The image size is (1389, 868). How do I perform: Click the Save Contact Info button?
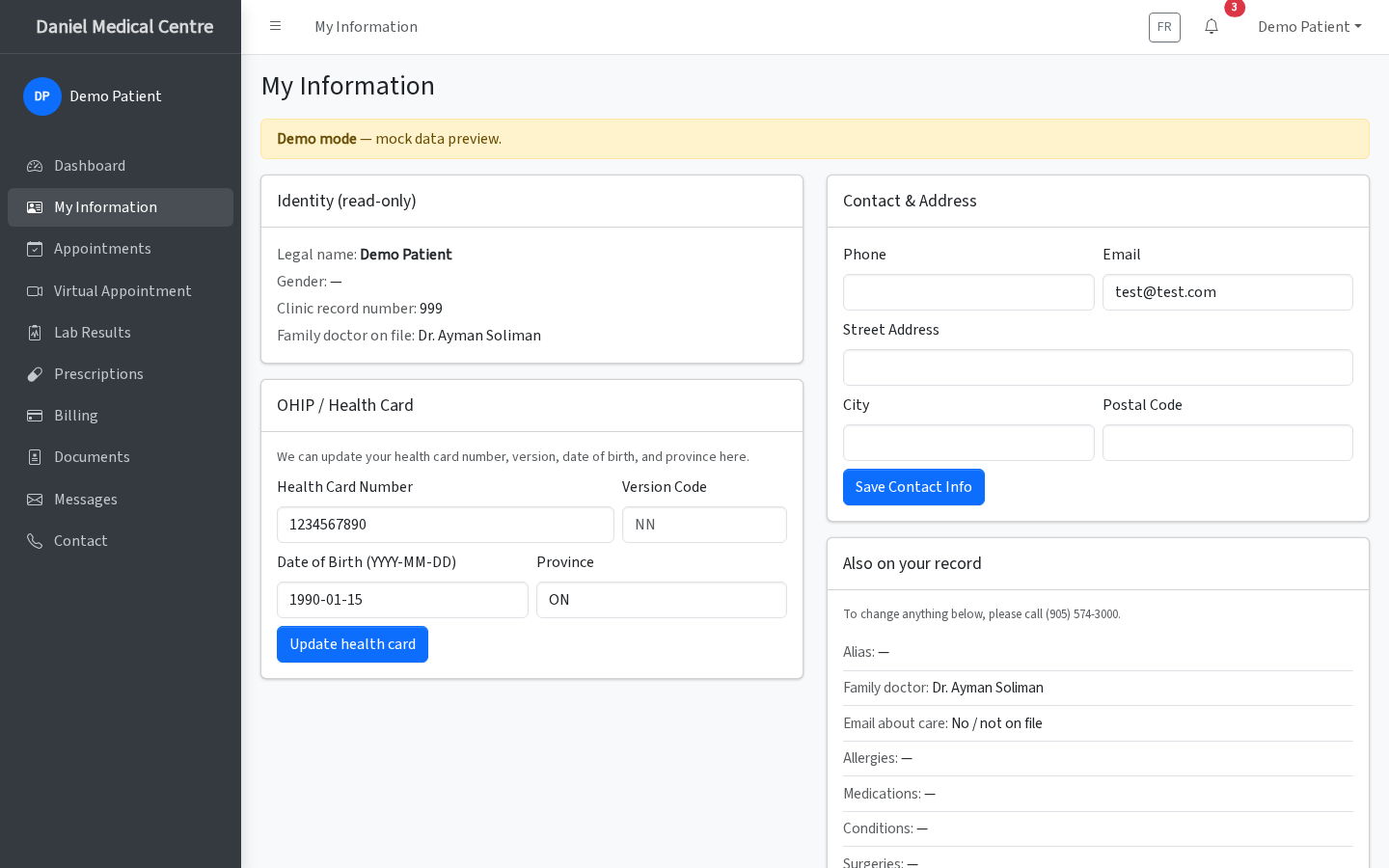point(913,487)
